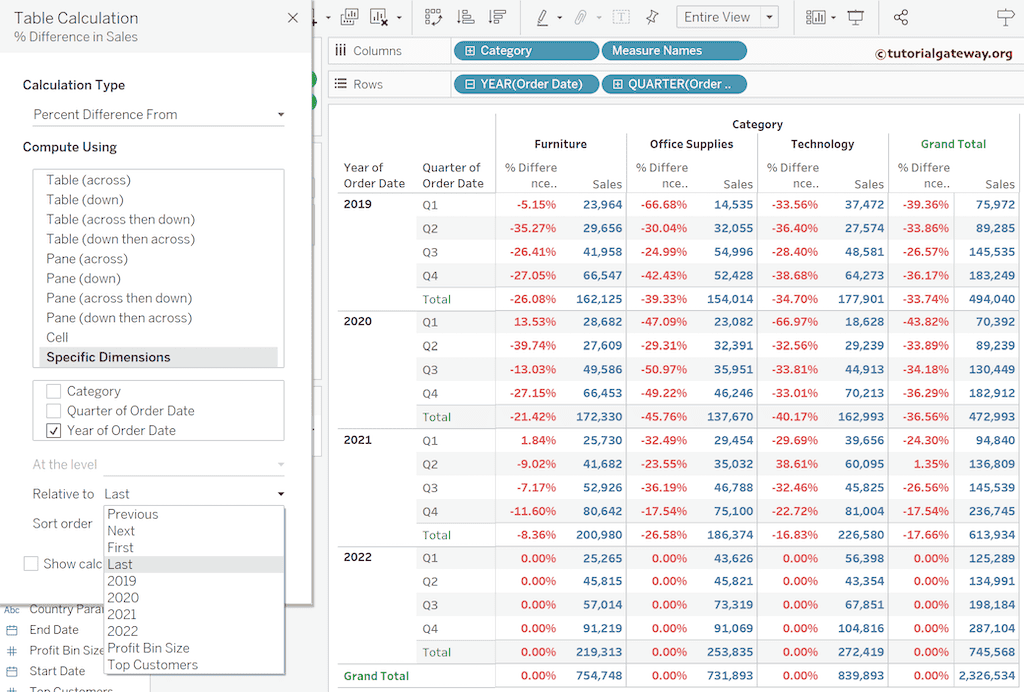
Task: Click the Sort Descending toolbar icon
Action: [496, 17]
